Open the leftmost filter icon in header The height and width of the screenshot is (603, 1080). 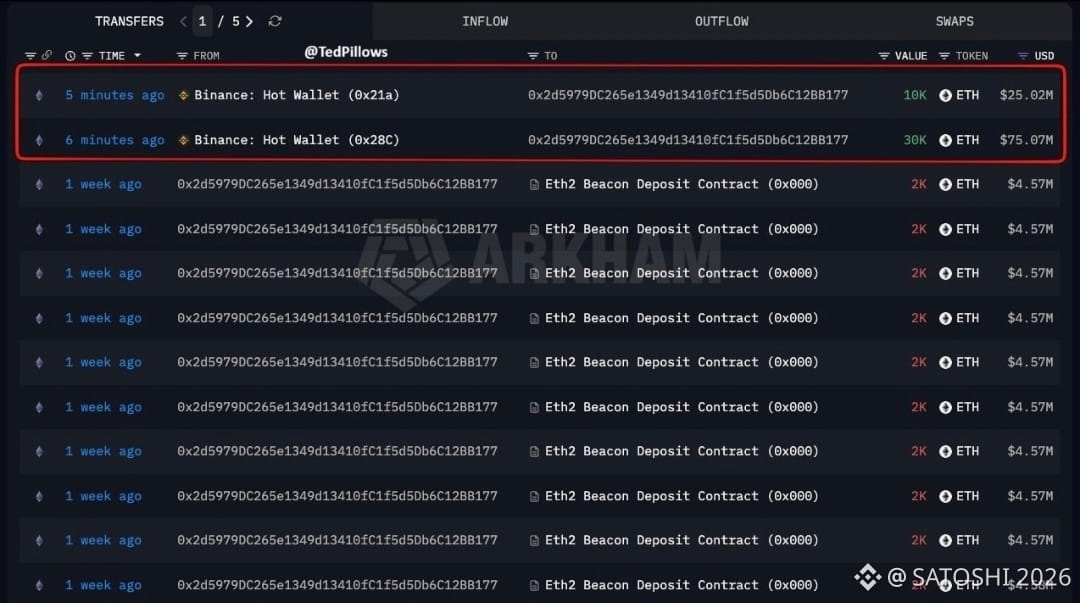30,56
